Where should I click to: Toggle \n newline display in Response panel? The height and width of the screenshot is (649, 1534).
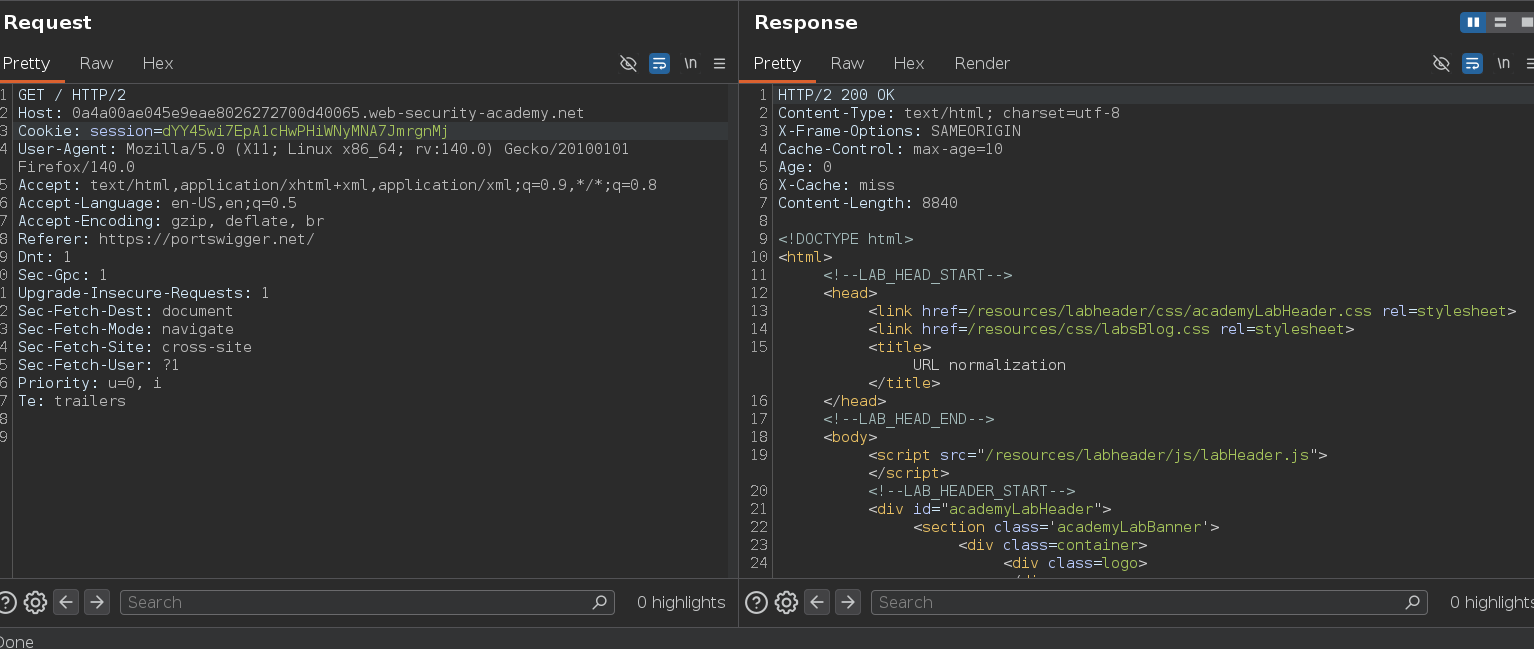(x=1503, y=63)
